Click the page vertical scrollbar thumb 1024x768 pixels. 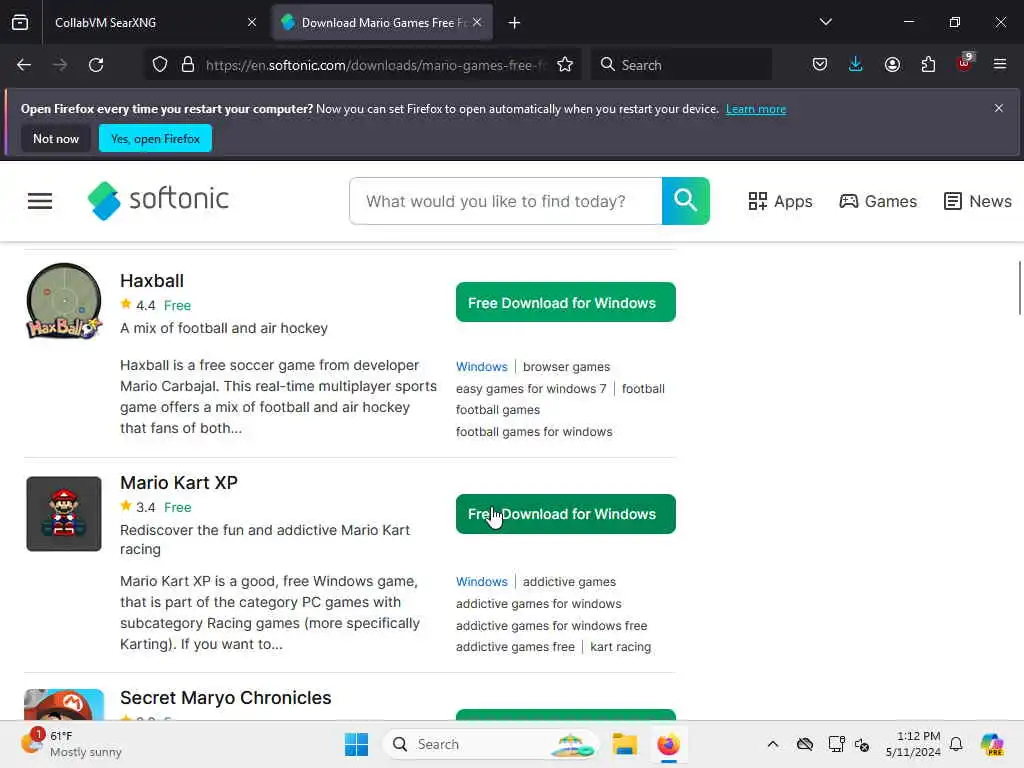click(x=1019, y=287)
